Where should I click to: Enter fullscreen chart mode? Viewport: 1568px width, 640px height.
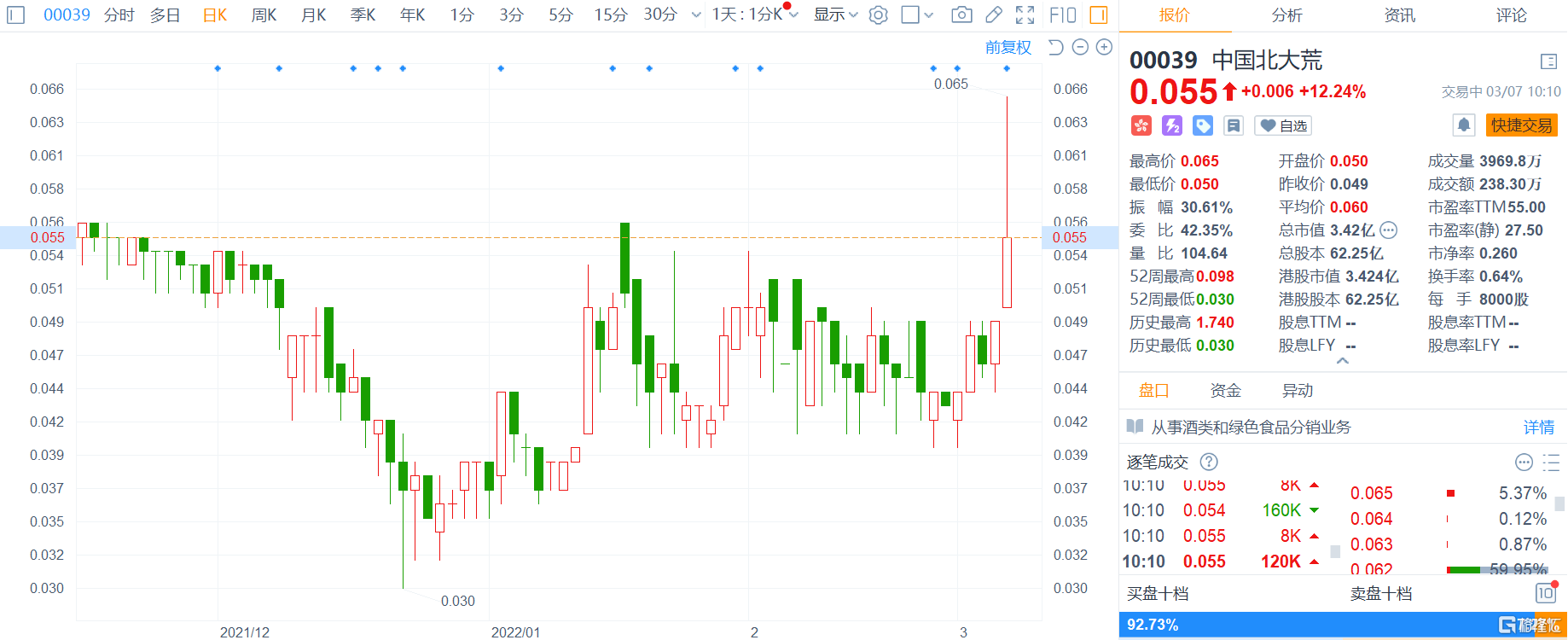pos(1025,15)
